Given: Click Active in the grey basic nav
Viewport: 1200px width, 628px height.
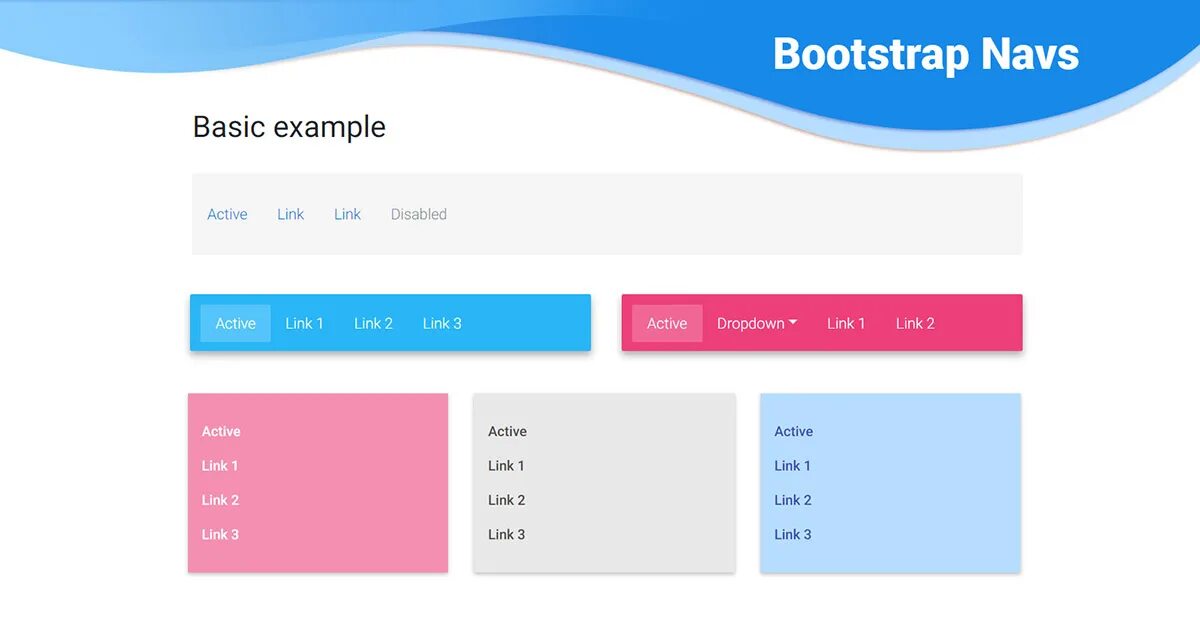Looking at the screenshot, I should tap(227, 214).
